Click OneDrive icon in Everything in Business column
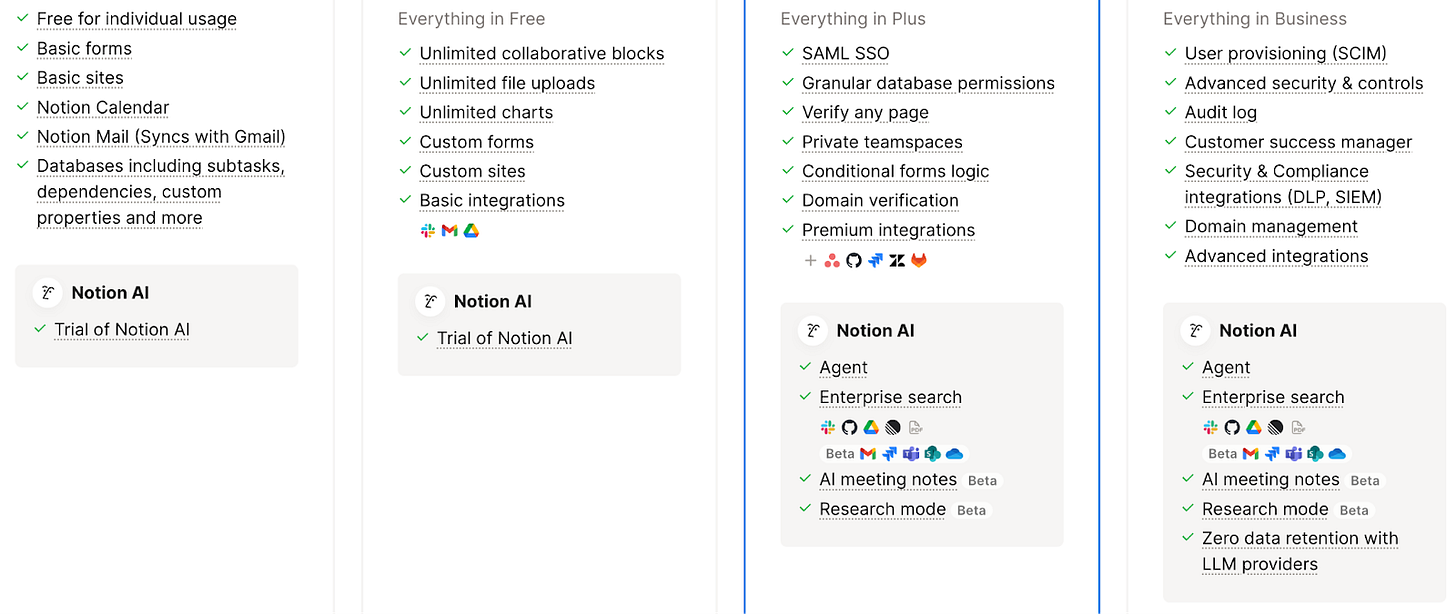This screenshot has height=614, width=1456. pyautogui.click(x=1337, y=454)
